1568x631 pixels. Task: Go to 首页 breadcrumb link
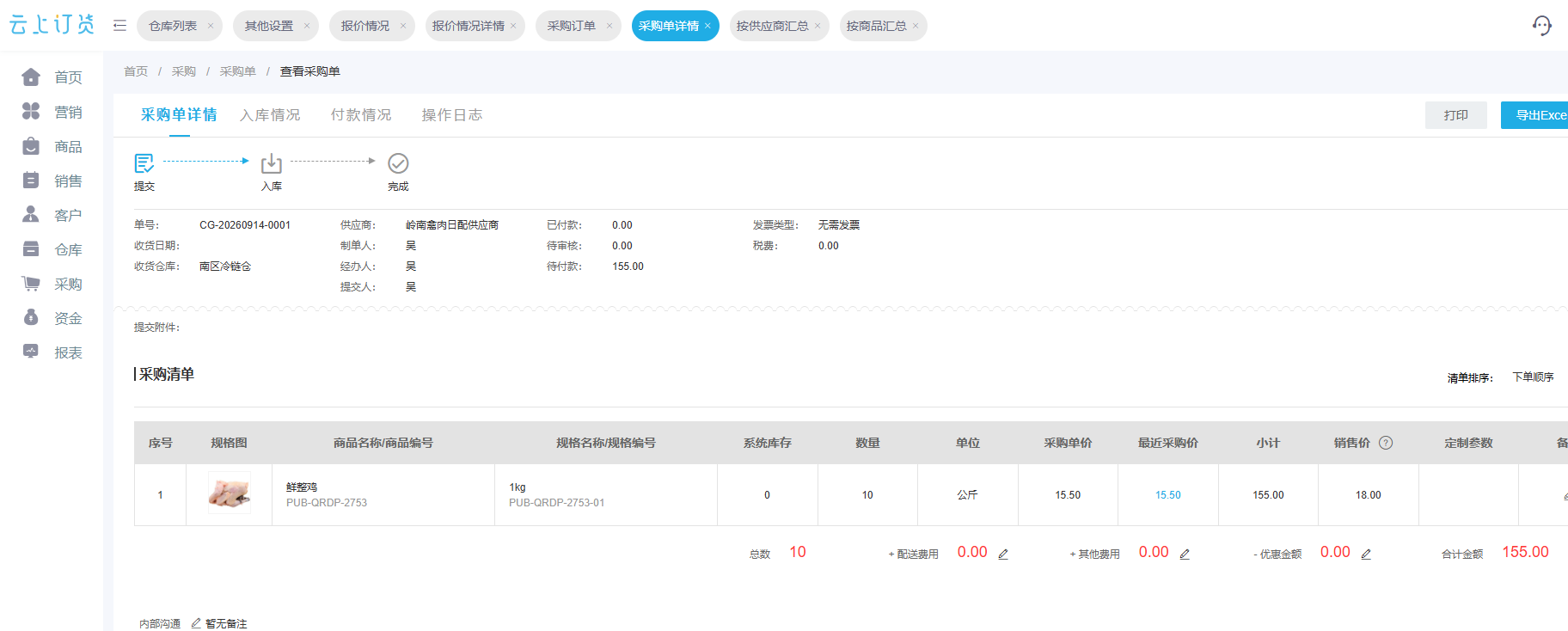[136, 71]
